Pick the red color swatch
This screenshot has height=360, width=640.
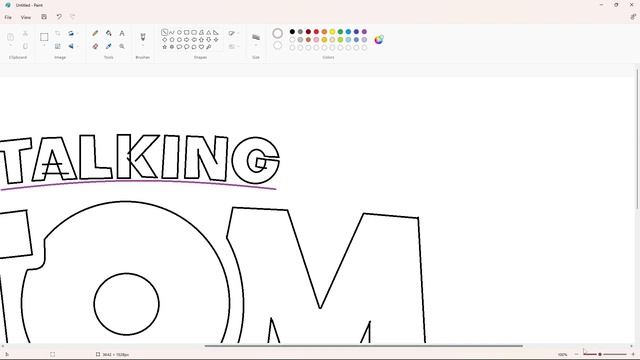tap(316, 31)
